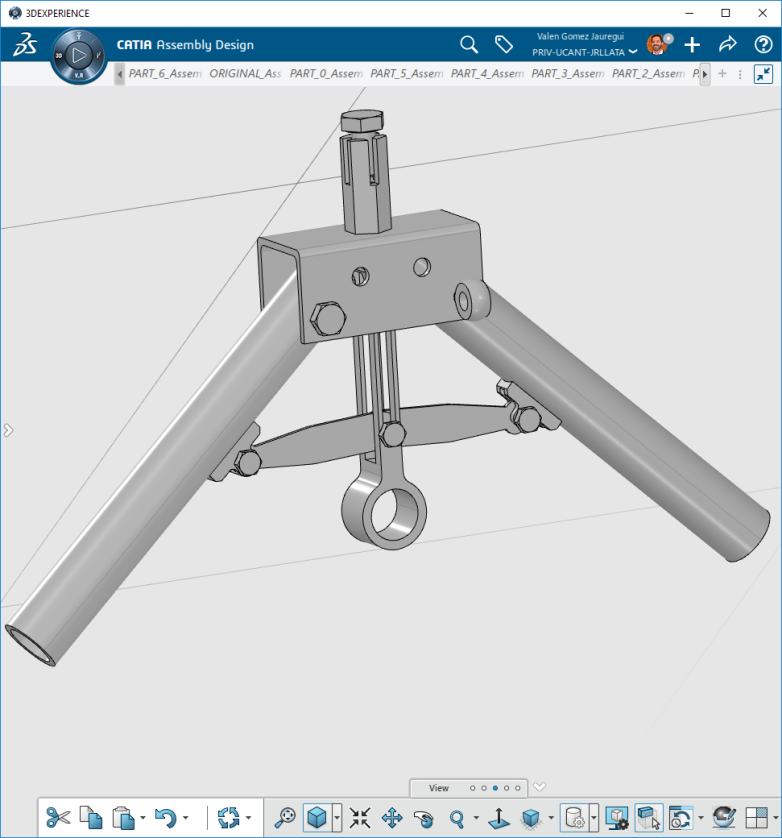
Task: Expand the Paste dropdown arrow
Action: click(143, 818)
